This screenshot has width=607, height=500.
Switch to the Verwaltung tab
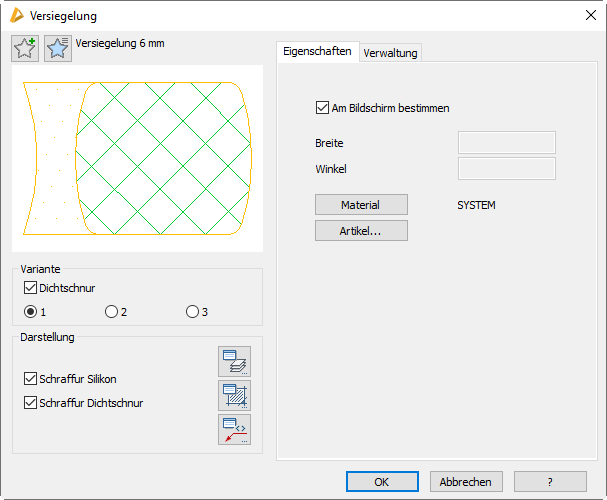(x=391, y=53)
